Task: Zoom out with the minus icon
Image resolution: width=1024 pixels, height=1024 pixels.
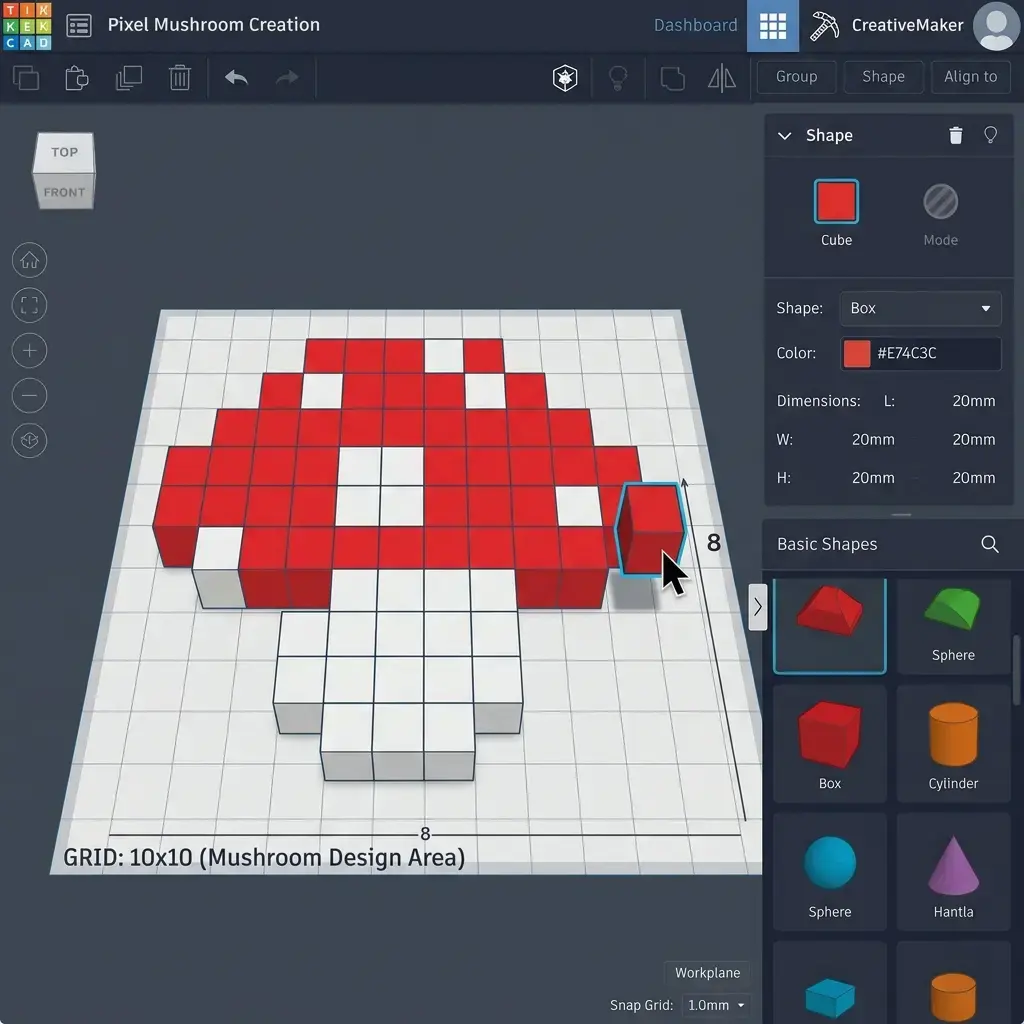Action: pyautogui.click(x=29, y=396)
